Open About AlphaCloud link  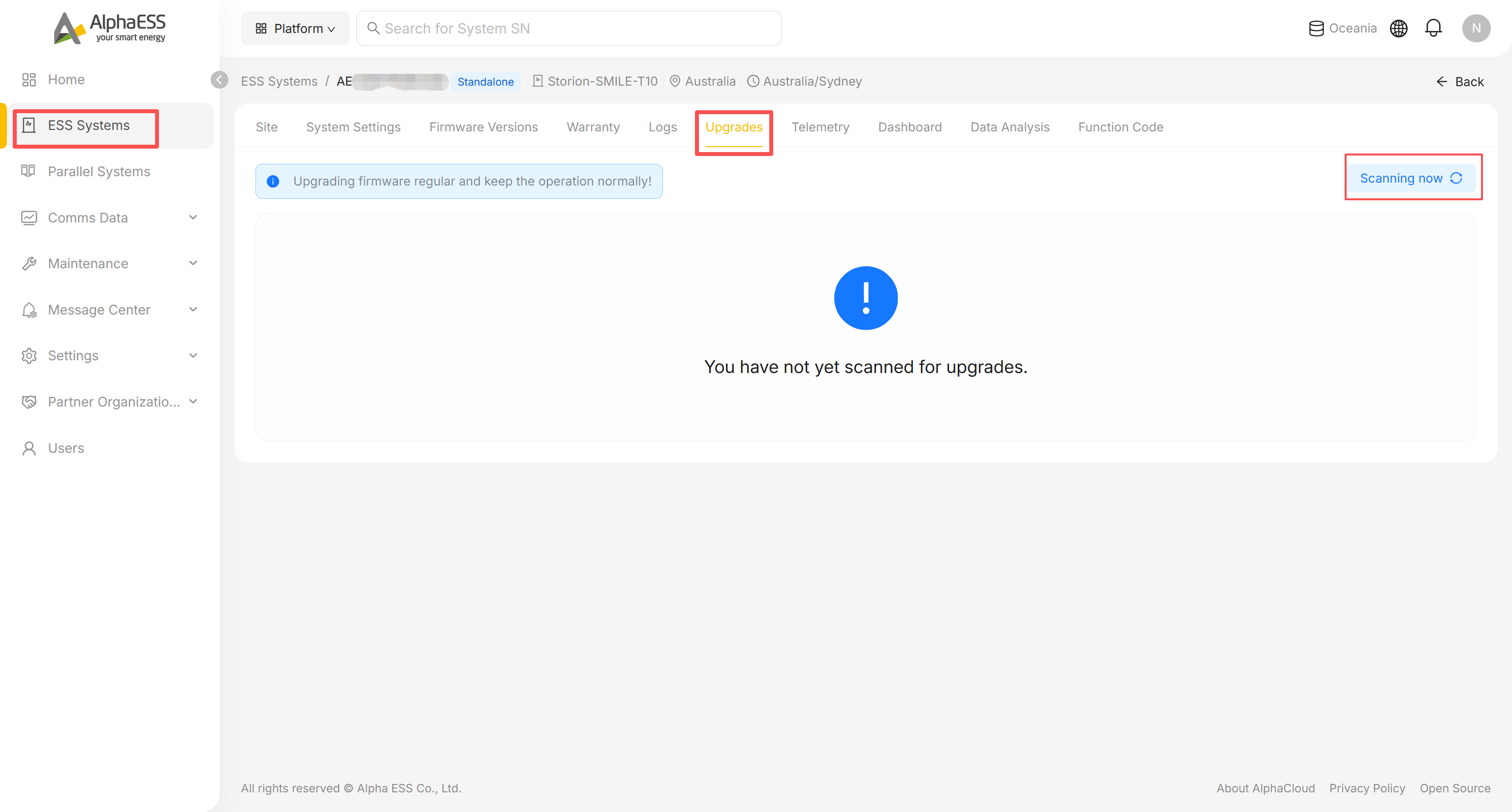[1265, 788]
